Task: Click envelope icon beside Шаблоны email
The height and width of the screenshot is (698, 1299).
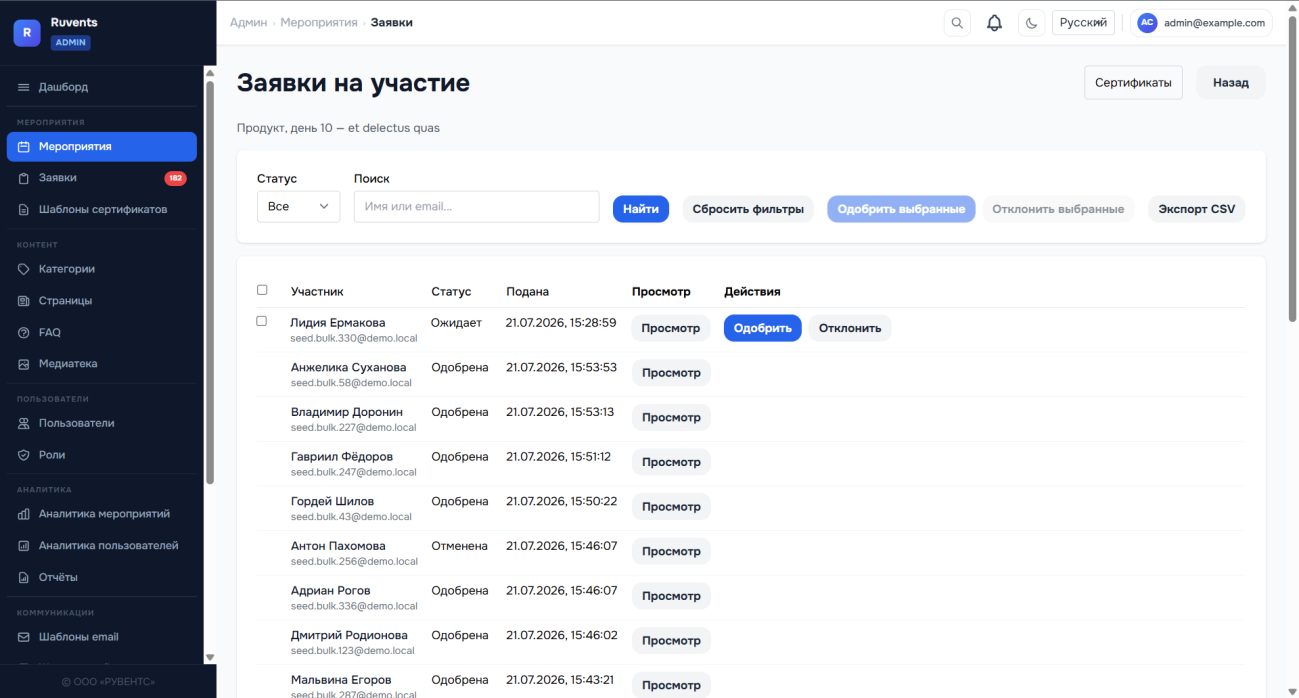Action: pyautogui.click(x=24, y=637)
